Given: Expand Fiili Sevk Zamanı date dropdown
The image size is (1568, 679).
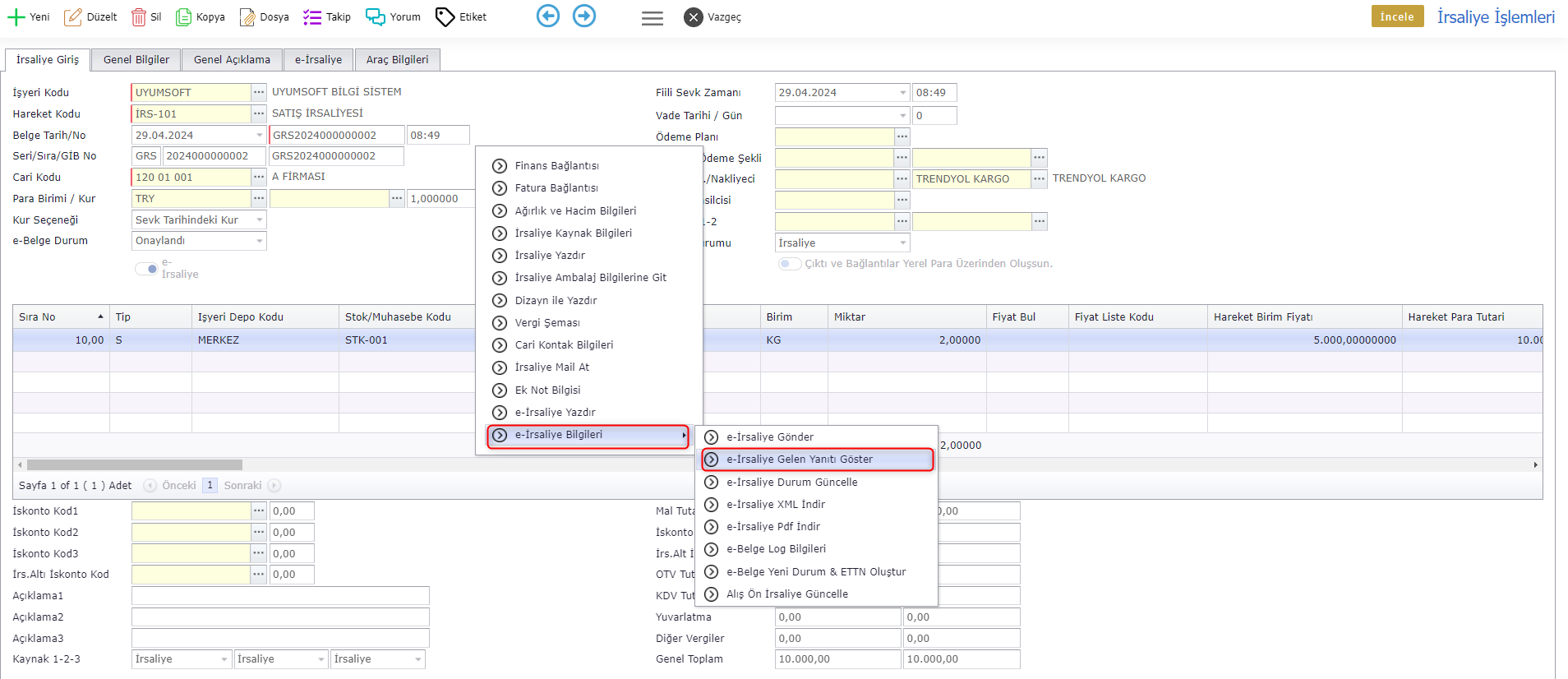Looking at the screenshot, I should [x=903, y=93].
